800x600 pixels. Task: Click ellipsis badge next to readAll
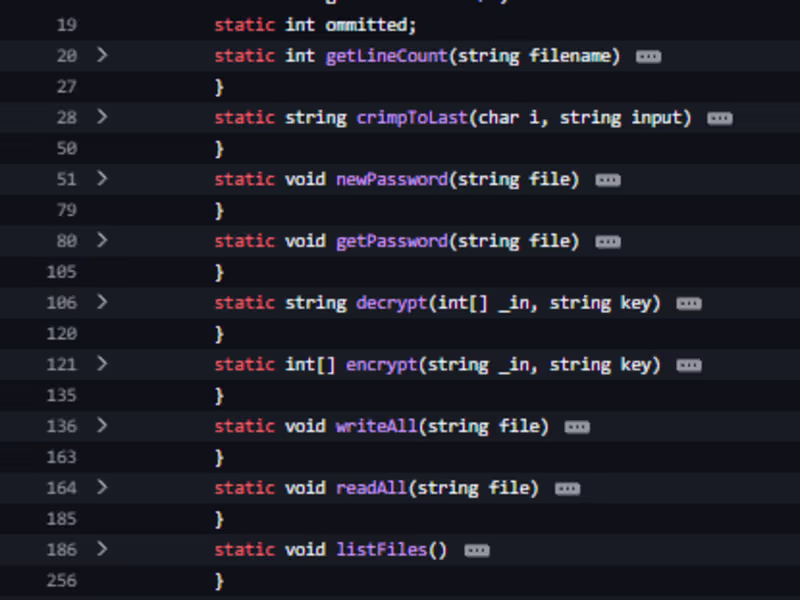pos(567,489)
